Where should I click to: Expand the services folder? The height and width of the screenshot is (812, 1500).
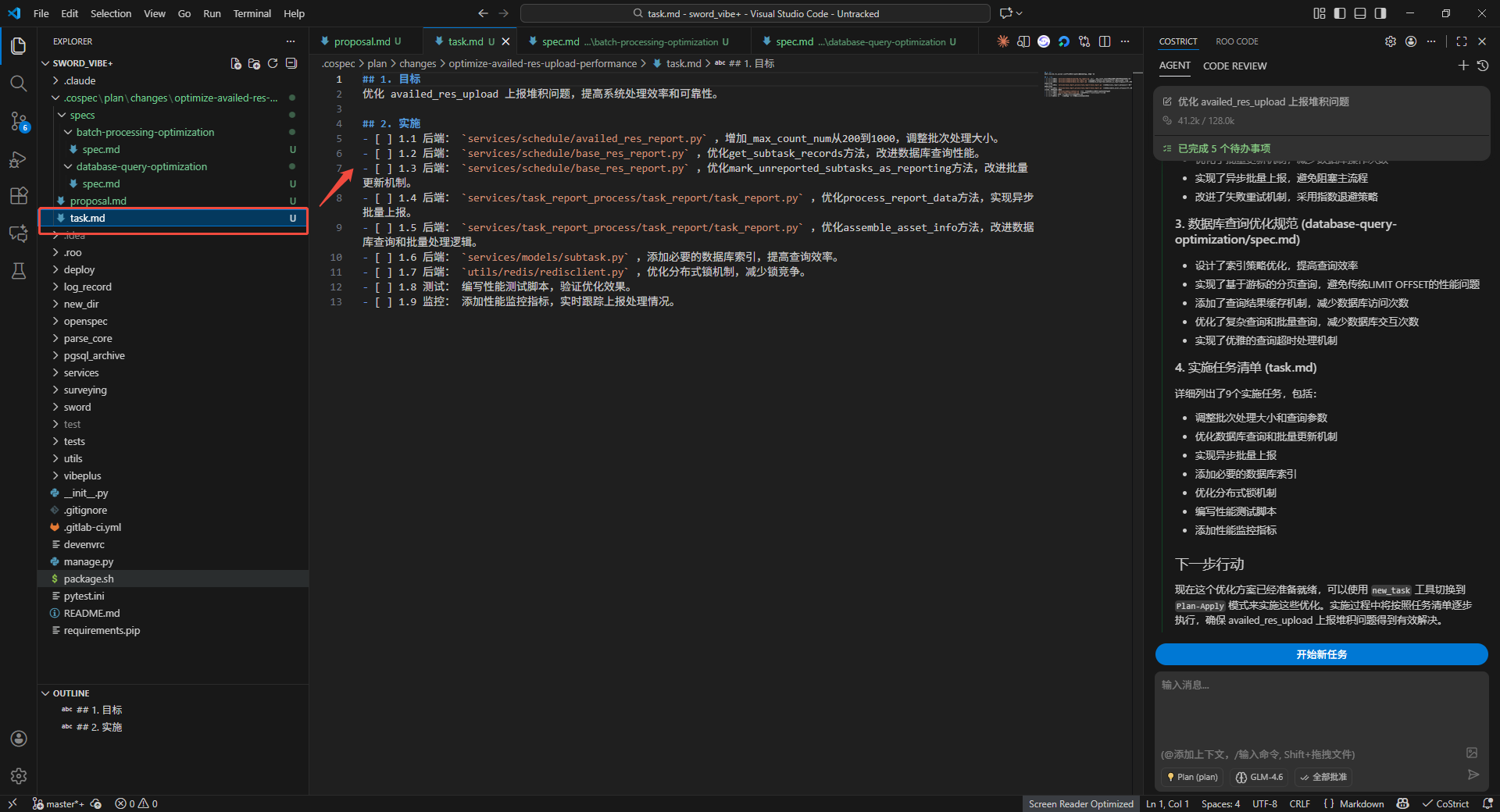coord(81,372)
